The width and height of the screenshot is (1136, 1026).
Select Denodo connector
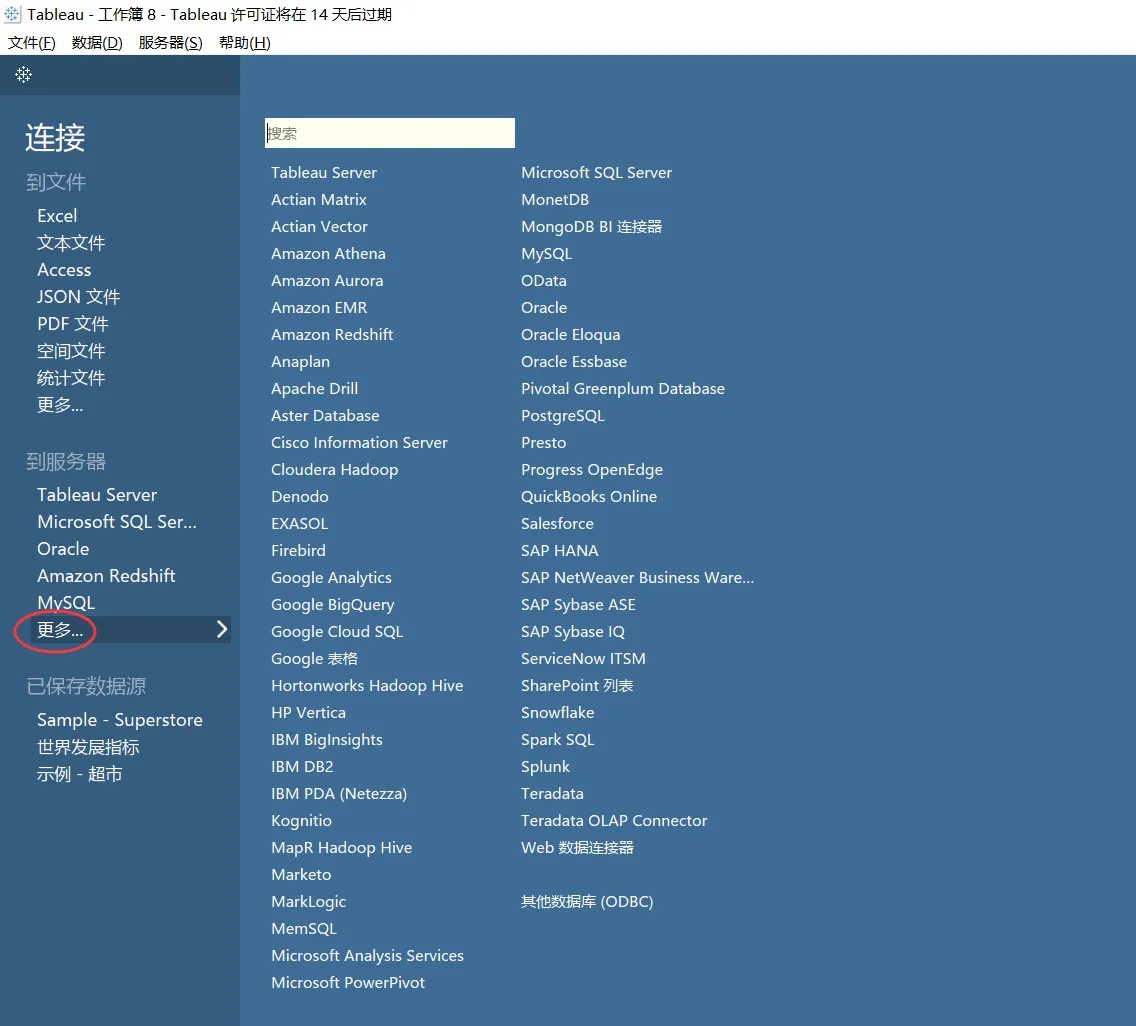coord(300,496)
